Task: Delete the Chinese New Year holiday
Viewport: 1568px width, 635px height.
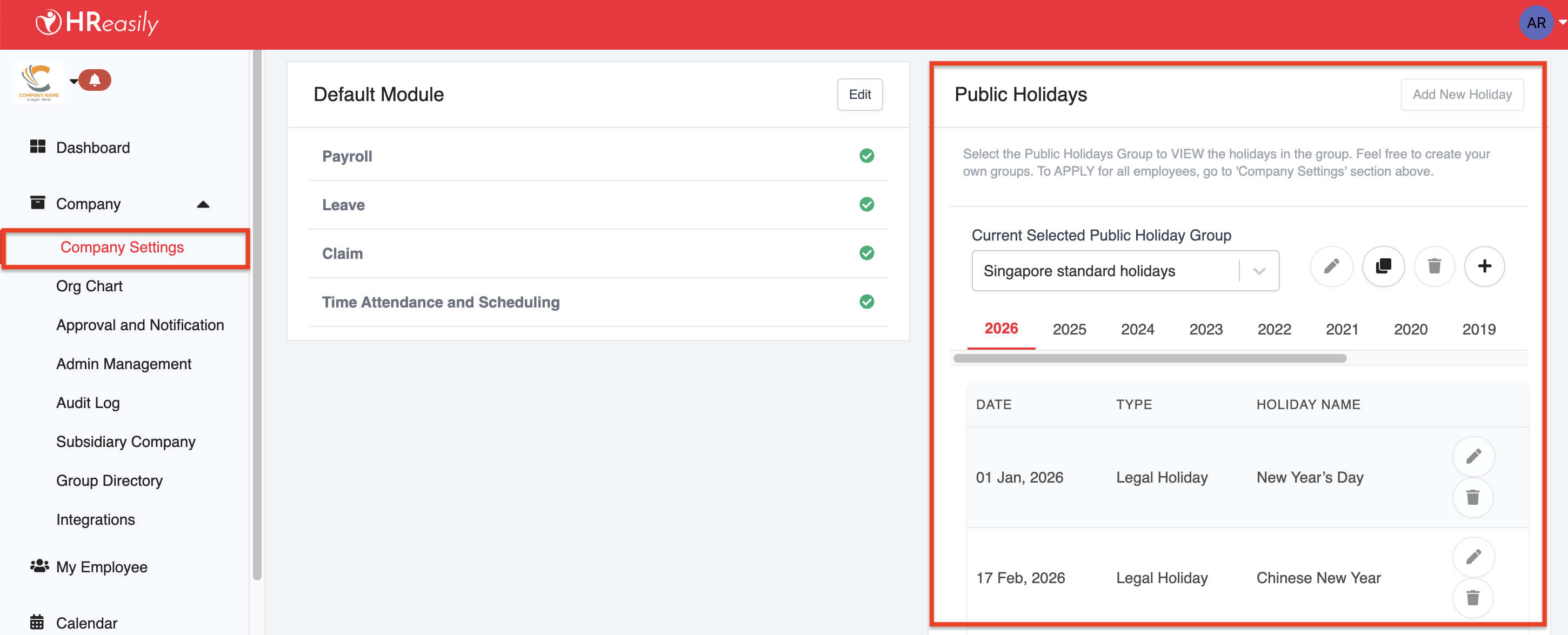Action: pyautogui.click(x=1473, y=598)
